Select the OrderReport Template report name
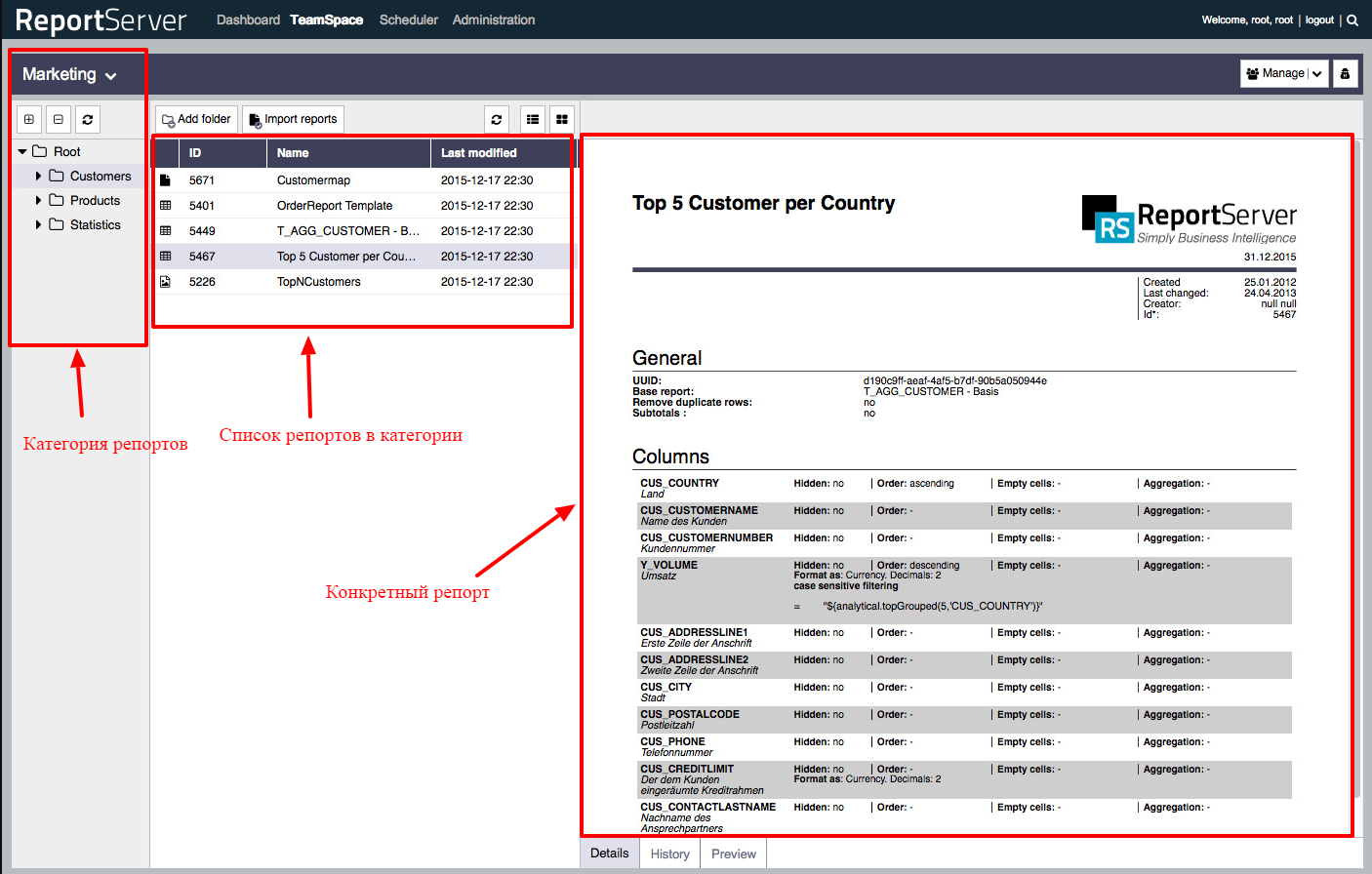 [x=335, y=206]
